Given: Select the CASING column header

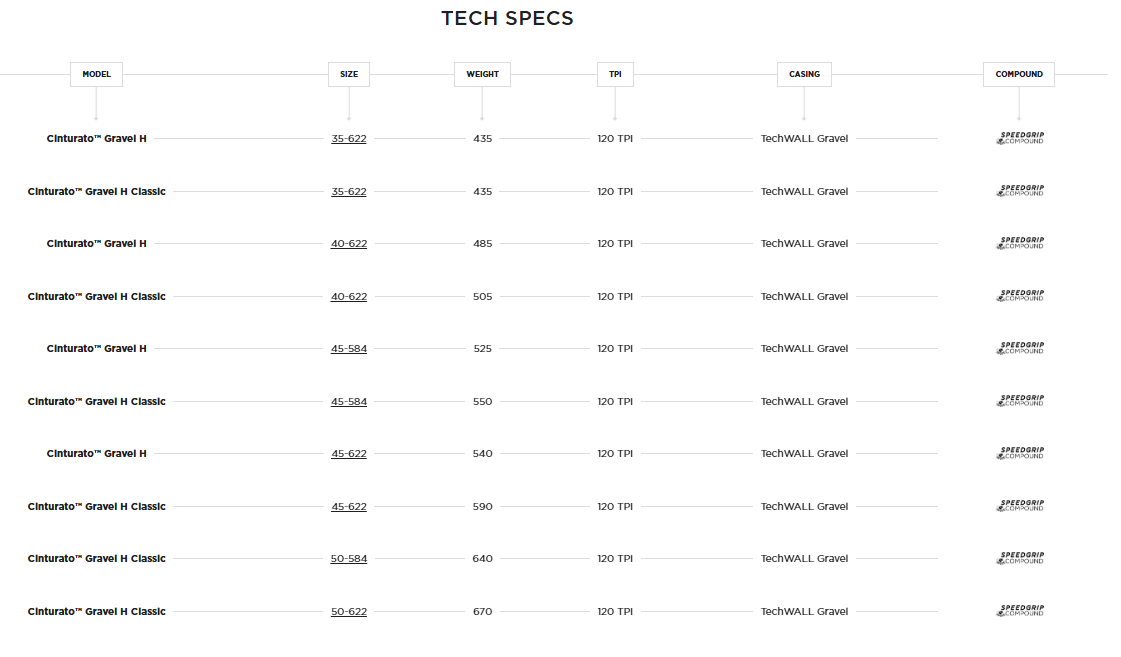Looking at the screenshot, I should click(804, 74).
